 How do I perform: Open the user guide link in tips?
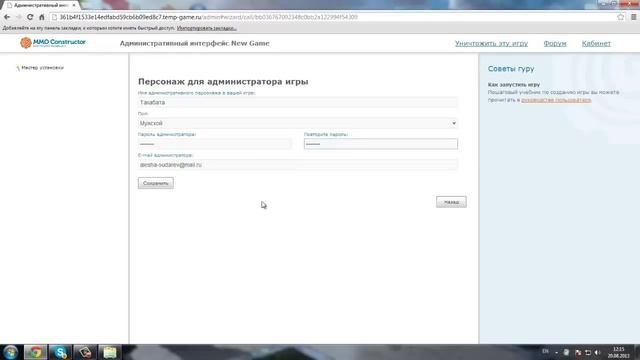point(556,100)
